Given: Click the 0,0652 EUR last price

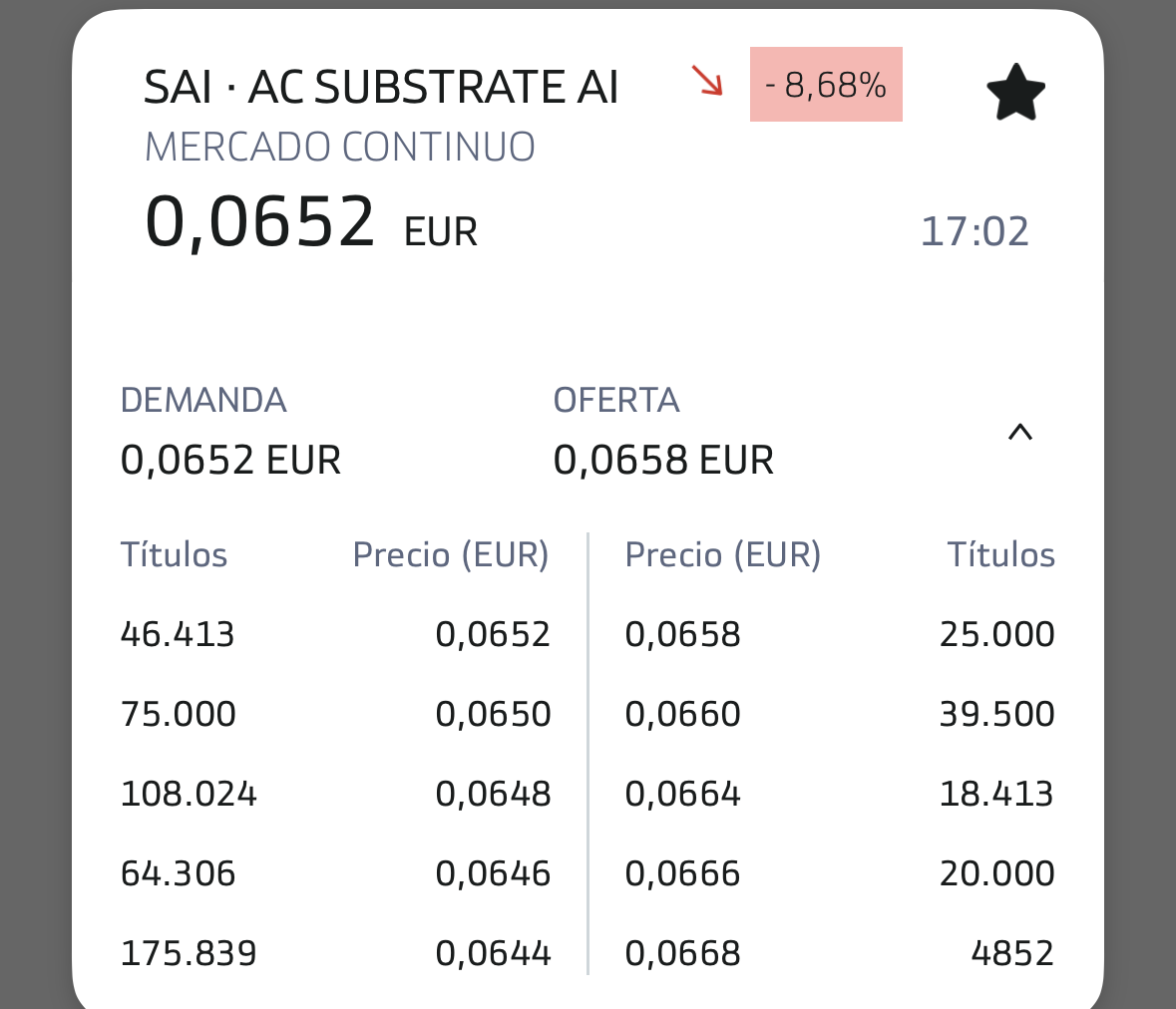Looking at the screenshot, I should coord(261,222).
